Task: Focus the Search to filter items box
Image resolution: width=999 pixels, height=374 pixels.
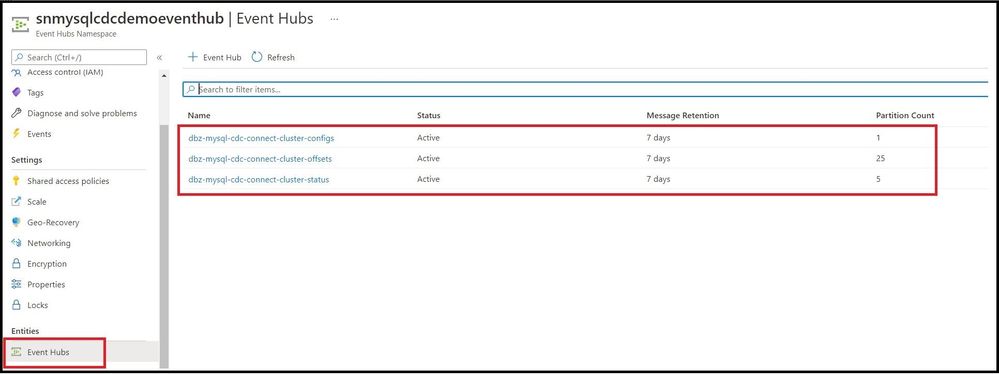Action: click(x=585, y=89)
